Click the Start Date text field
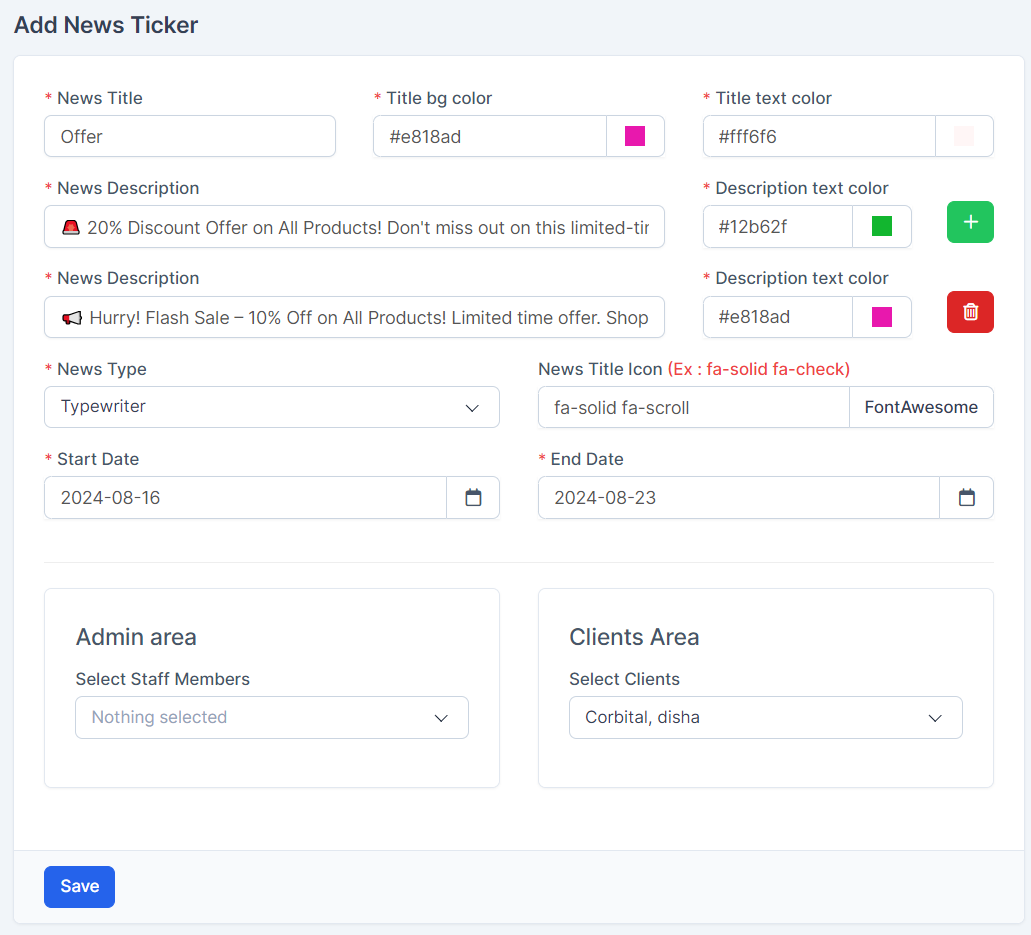Screen dimensions: 1031x935 (x=245, y=498)
